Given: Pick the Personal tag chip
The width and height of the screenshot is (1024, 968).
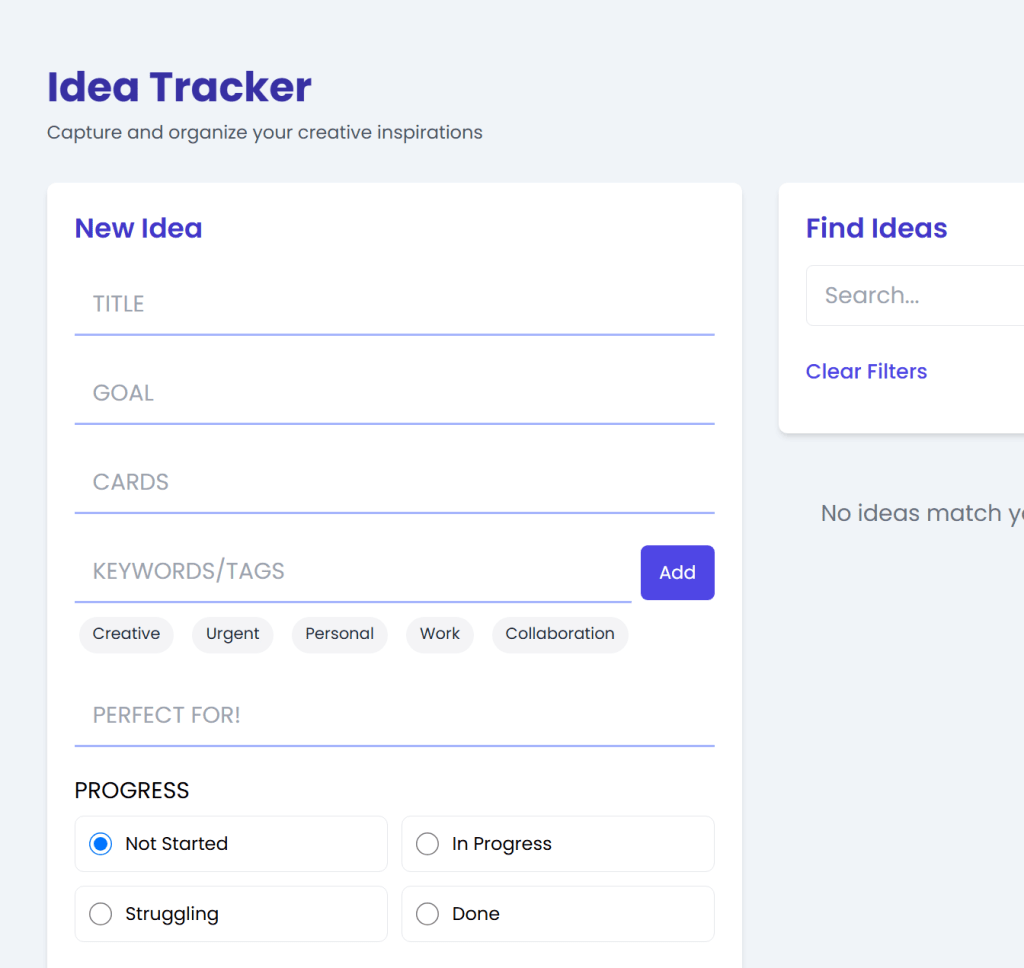Looking at the screenshot, I should point(339,634).
